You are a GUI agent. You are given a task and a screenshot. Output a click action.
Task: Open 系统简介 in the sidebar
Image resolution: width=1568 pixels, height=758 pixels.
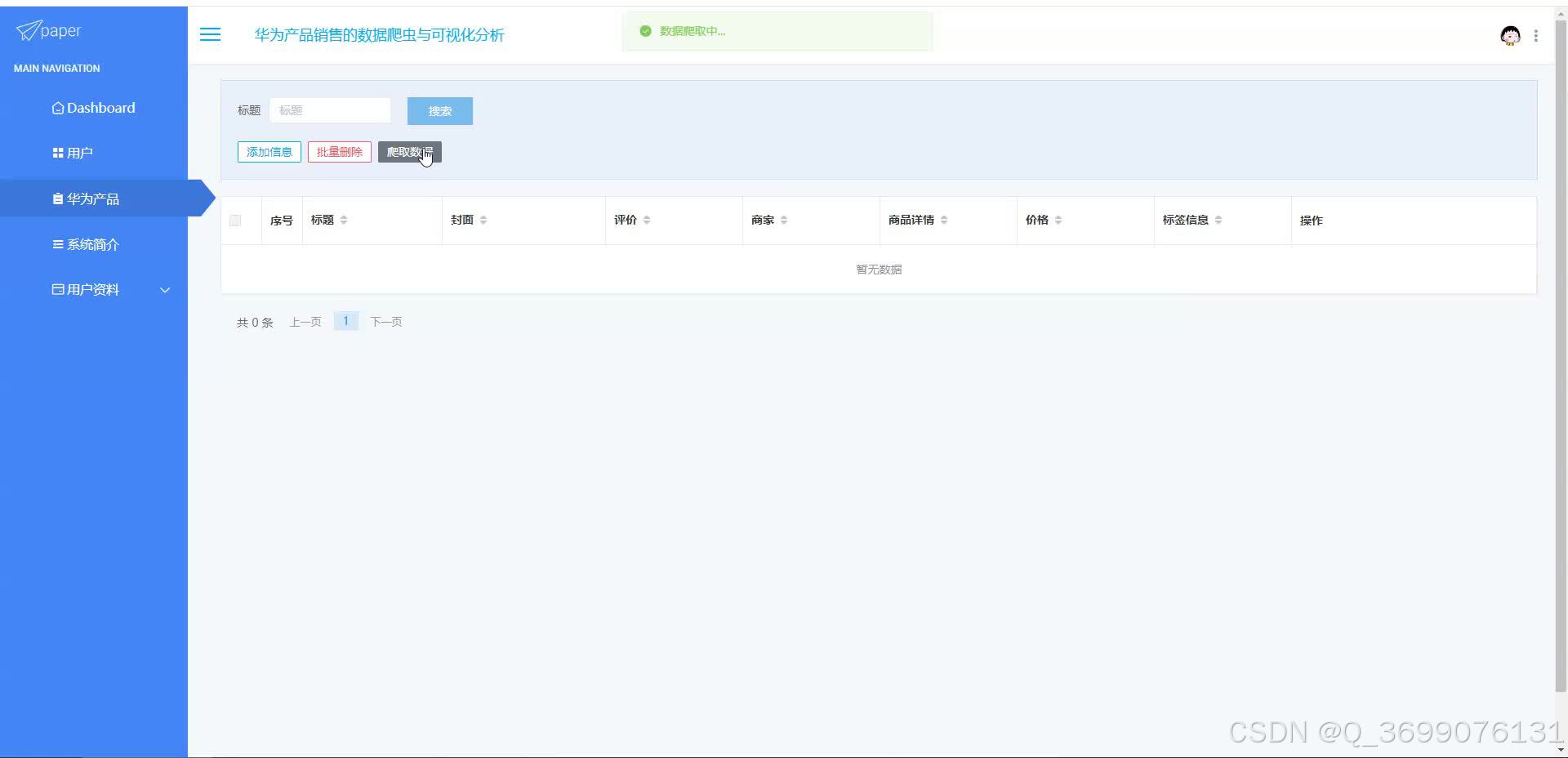pos(94,244)
